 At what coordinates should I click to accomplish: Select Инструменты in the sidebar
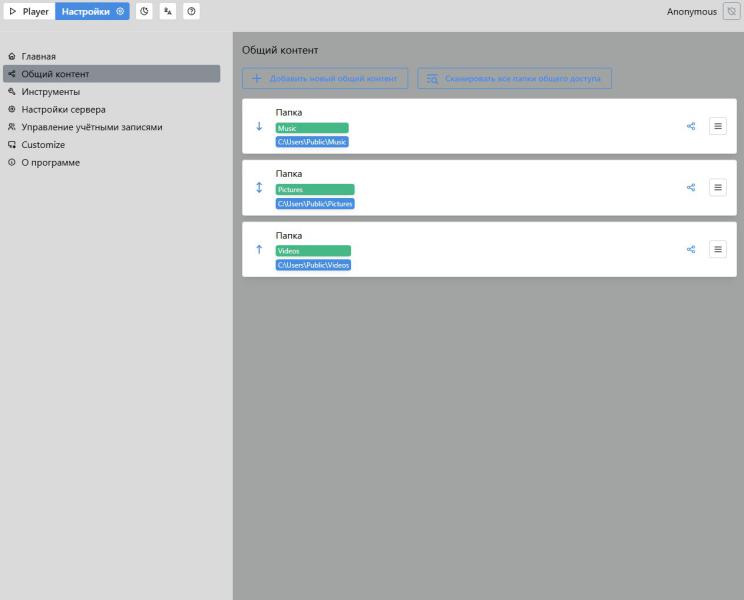(x=50, y=92)
